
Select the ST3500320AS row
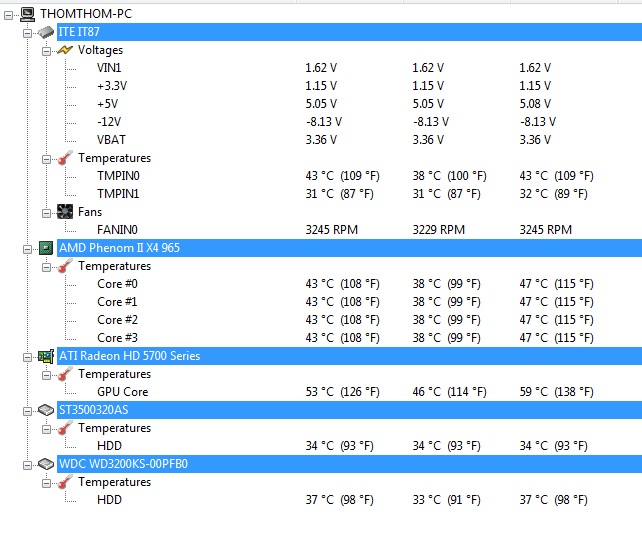point(349,410)
